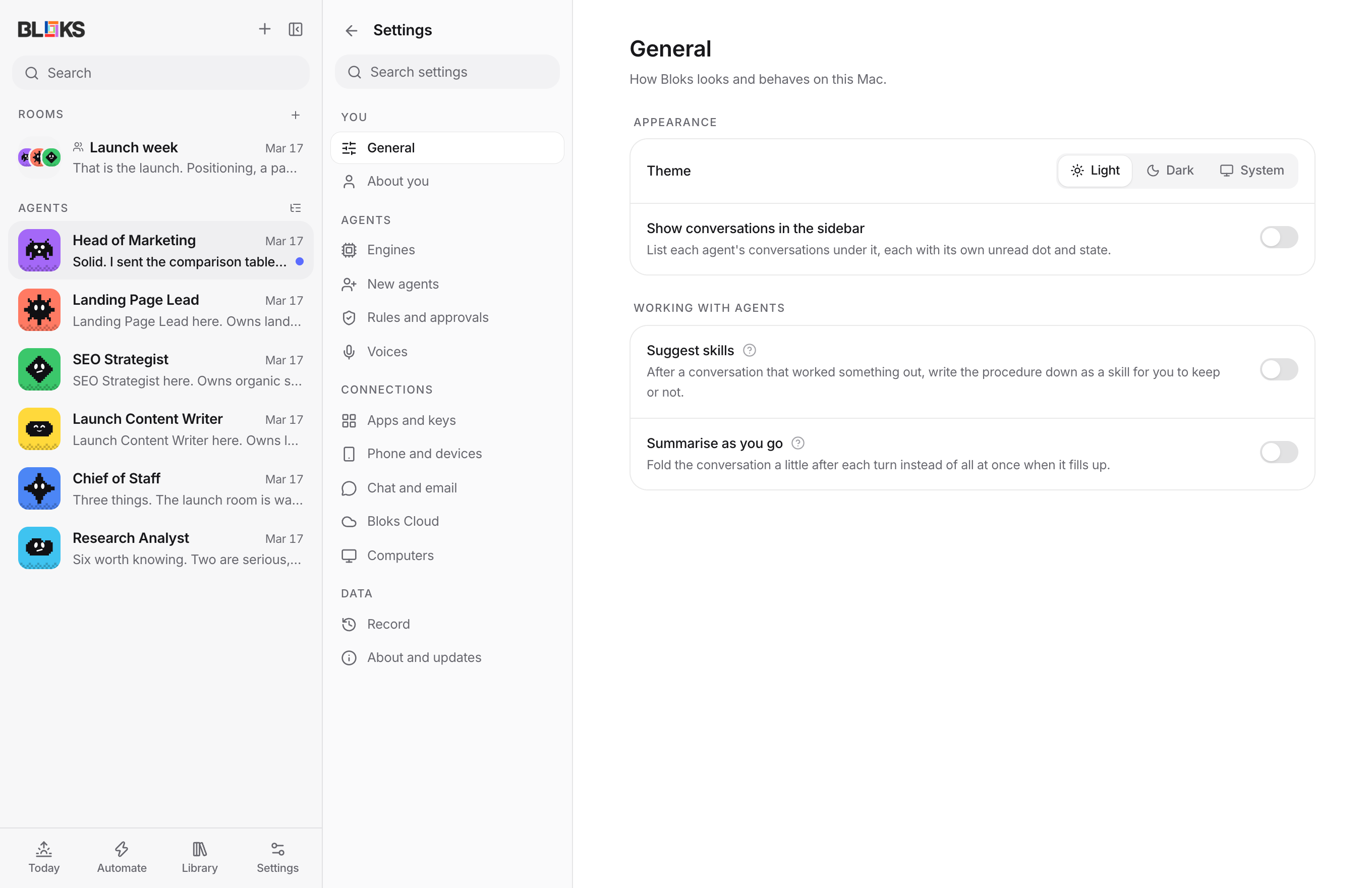Go back using the Settings arrow
Screen dimensions: 1372x888
[351, 31]
